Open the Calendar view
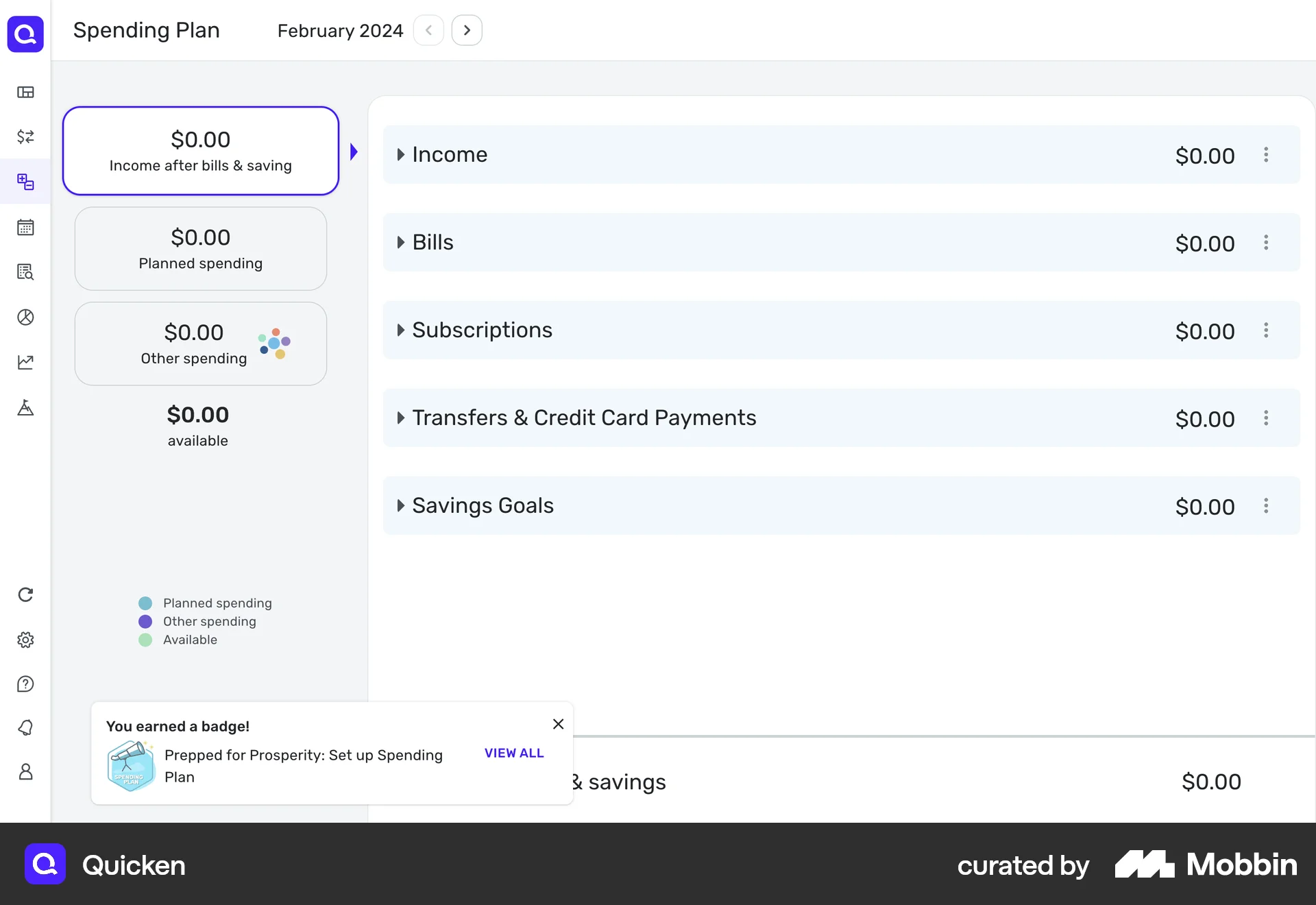 pyautogui.click(x=25, y=227)
